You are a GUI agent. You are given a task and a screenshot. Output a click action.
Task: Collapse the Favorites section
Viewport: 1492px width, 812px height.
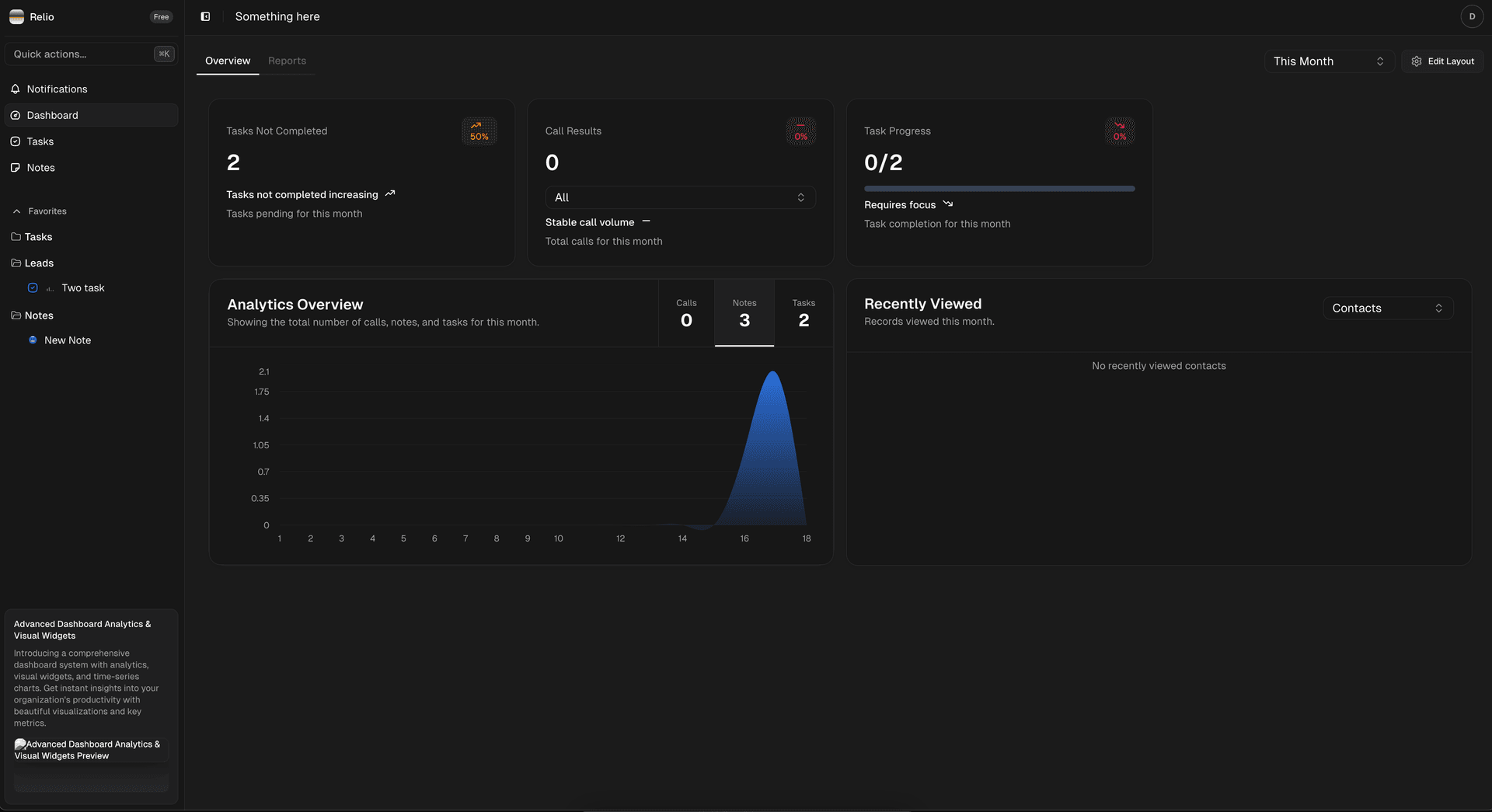(16, 211)
